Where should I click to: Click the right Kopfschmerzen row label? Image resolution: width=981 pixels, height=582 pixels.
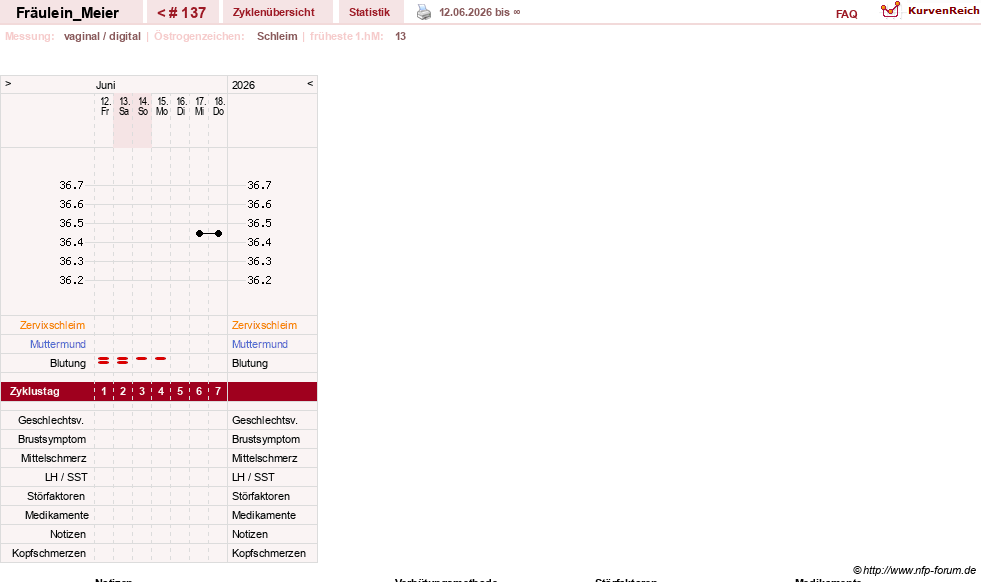pos(268,553)
